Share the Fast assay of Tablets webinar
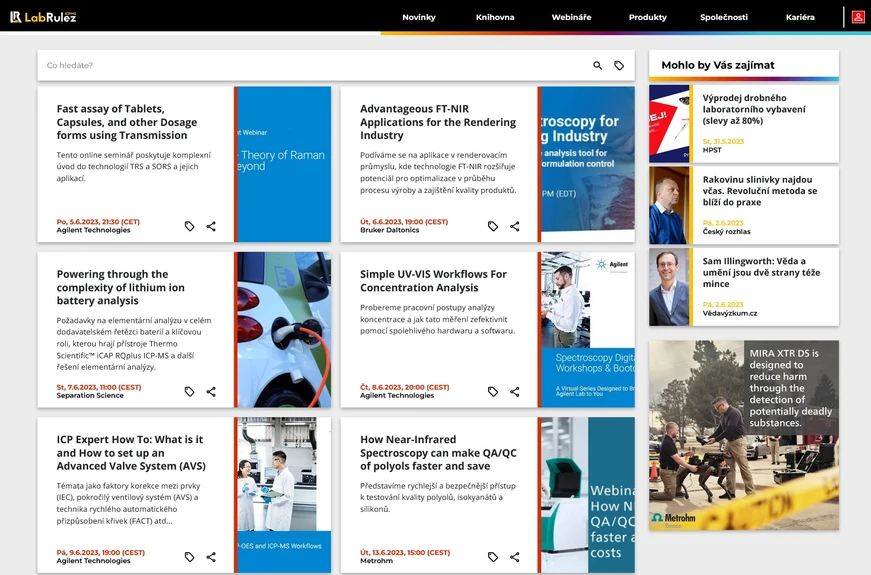The width and height of the screenshot is (871, 575). (x=211, y=226)
